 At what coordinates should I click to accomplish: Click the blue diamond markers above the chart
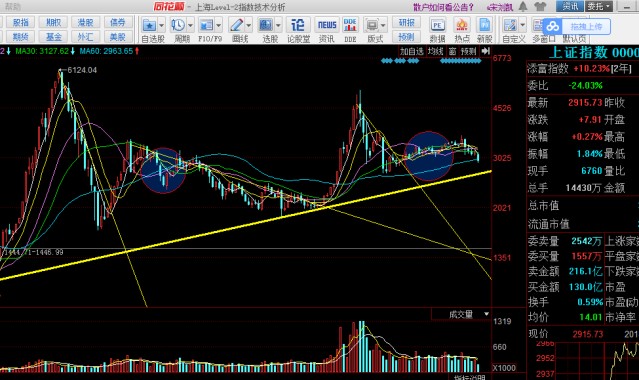[x=431, y=61]
